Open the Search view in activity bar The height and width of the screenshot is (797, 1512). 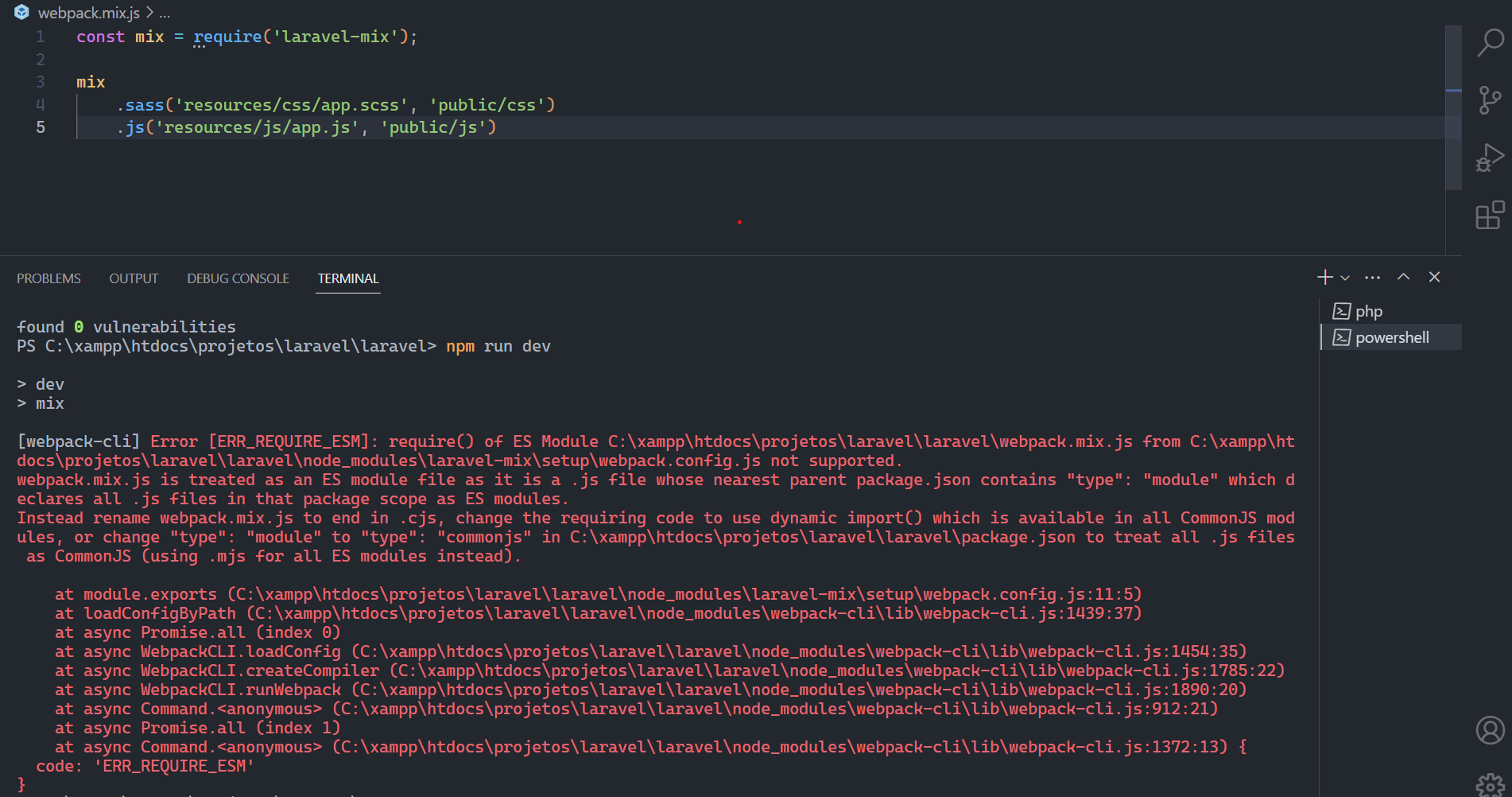[x=1490, y=43]
